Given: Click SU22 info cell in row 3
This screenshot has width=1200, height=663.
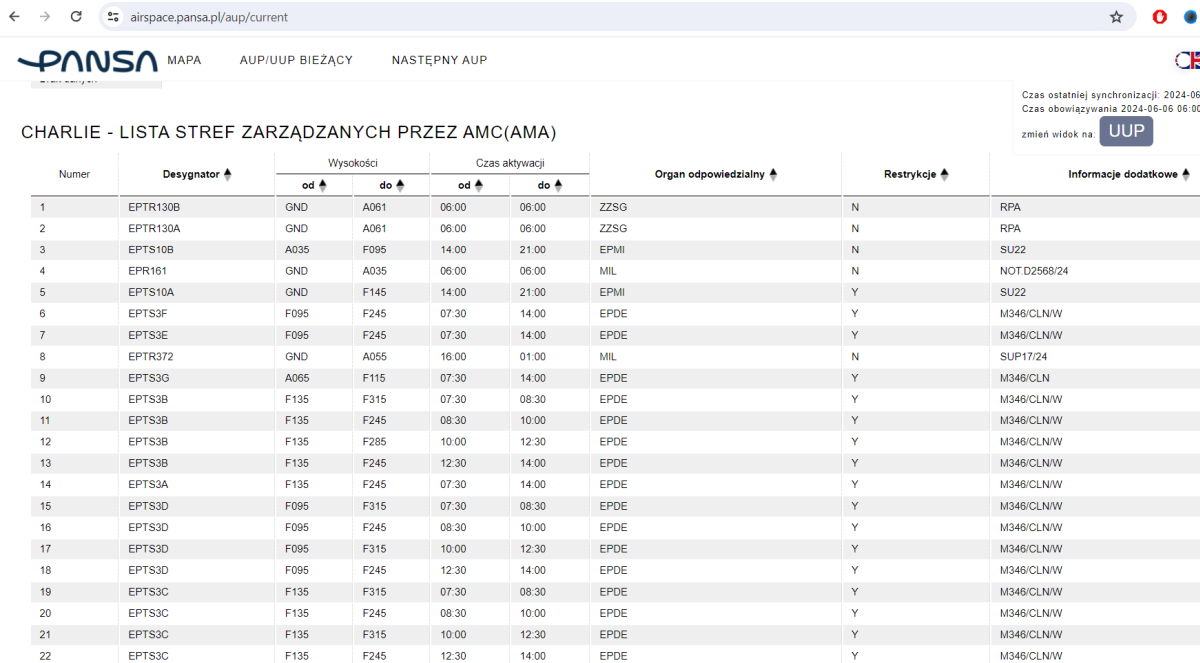Looking at the screenshot, I should pos(1013,249).
